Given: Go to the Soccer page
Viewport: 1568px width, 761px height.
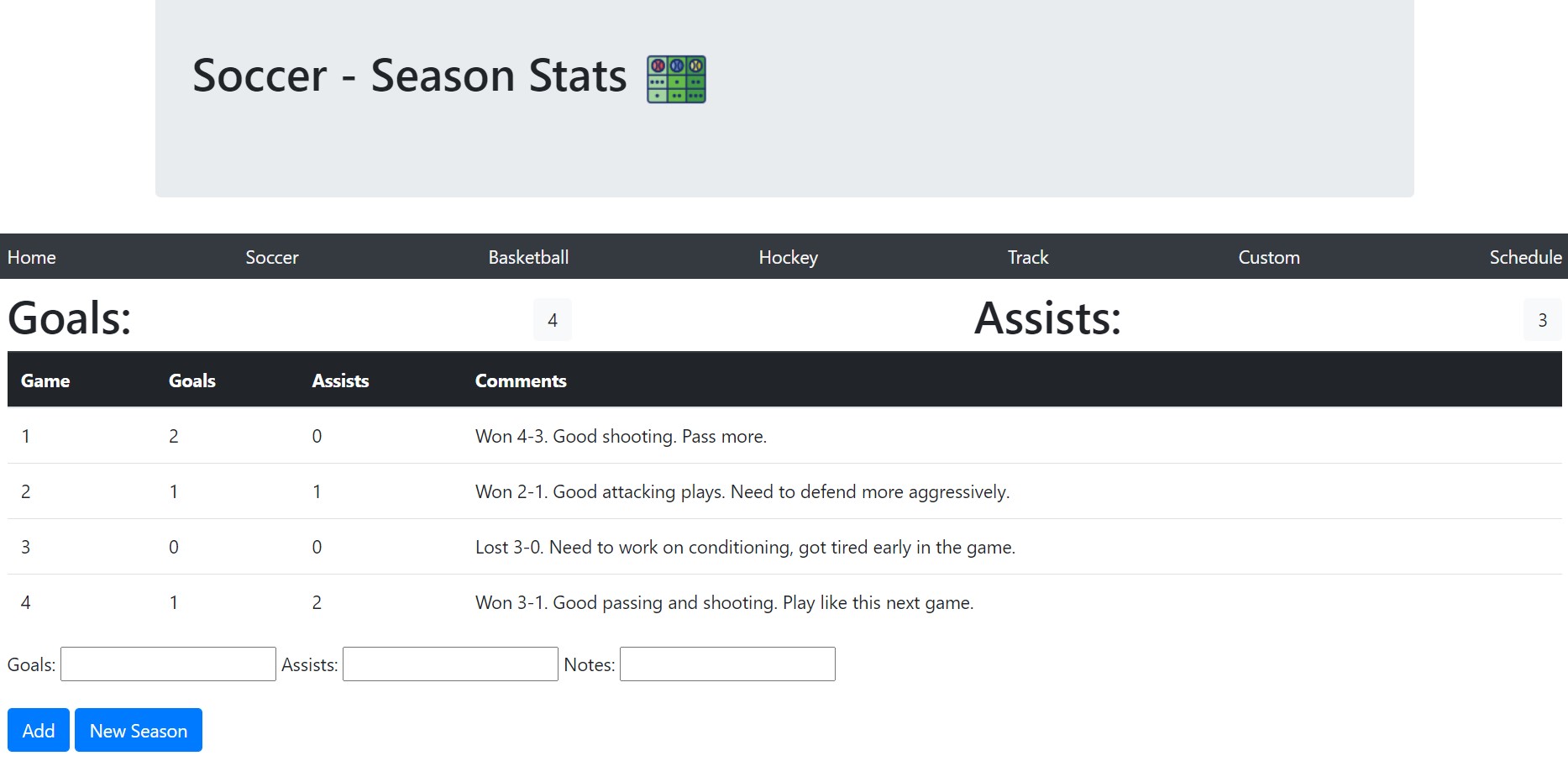Looking at the screenshot, I should click(x=272, y=257).
